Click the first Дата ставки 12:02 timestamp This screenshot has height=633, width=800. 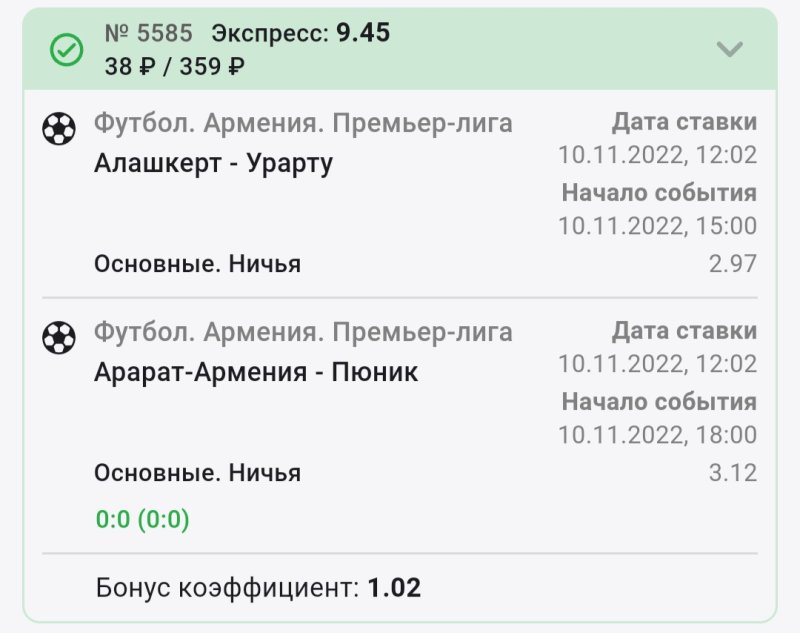tap(657, 156)
